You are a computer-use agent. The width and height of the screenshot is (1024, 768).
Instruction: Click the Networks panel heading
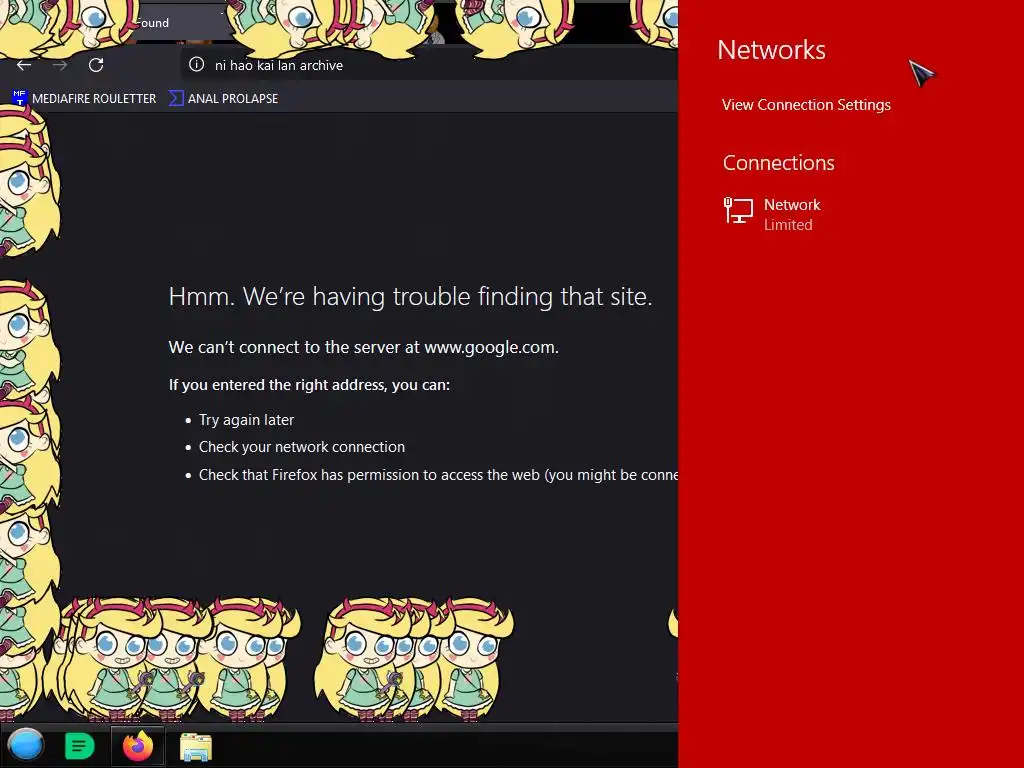[x=771, y=50]
